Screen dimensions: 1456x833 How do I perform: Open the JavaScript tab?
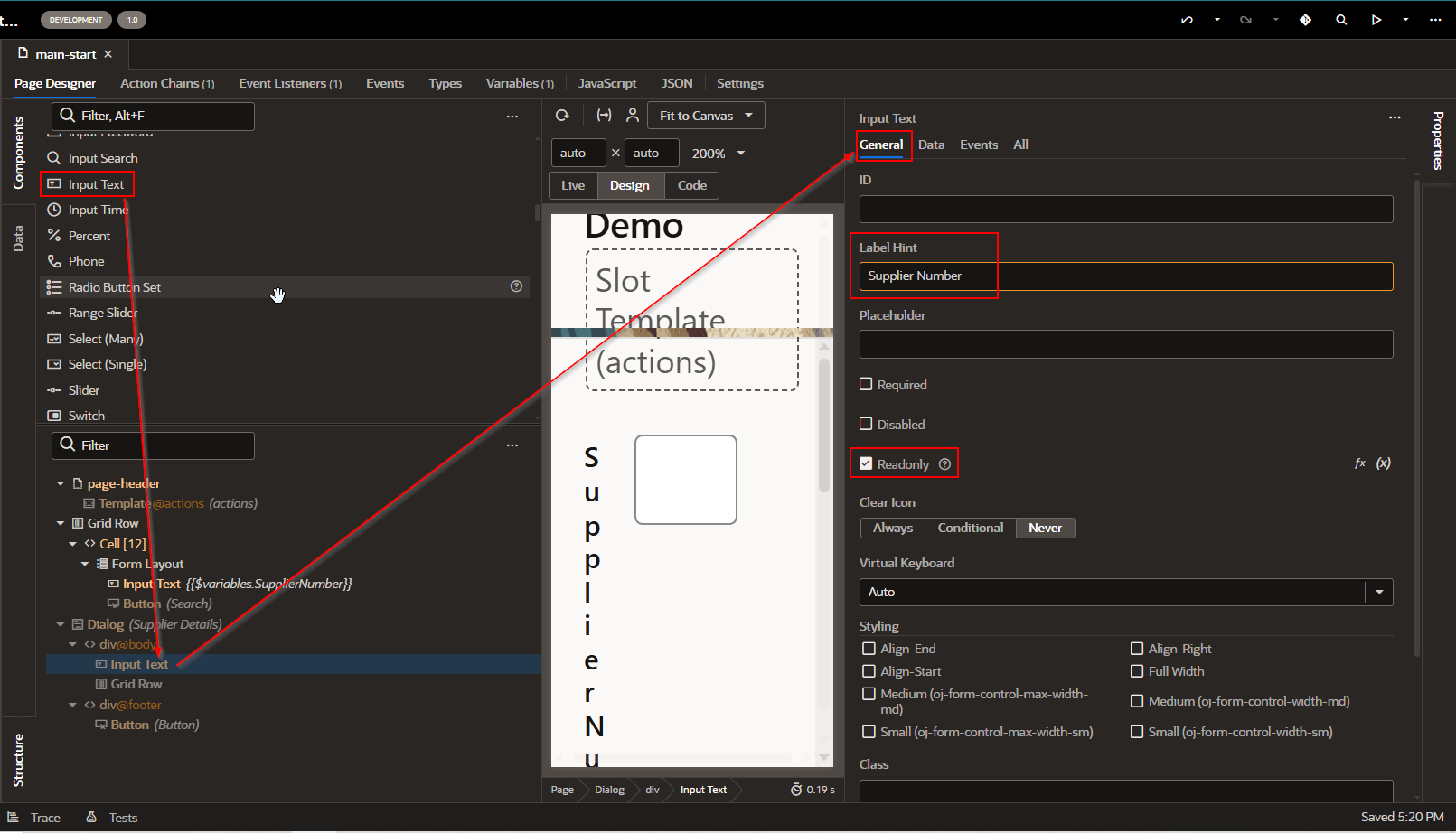[x=607, y=83]
